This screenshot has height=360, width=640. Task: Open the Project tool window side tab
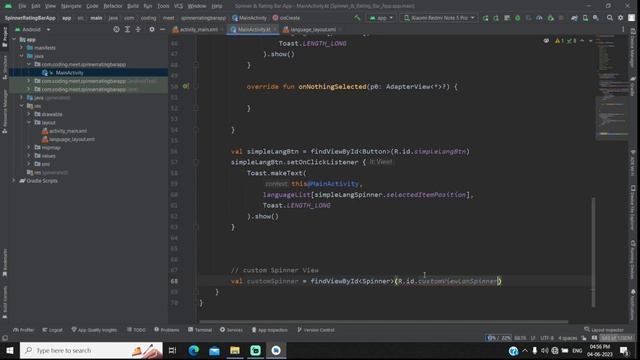point(4,37)
